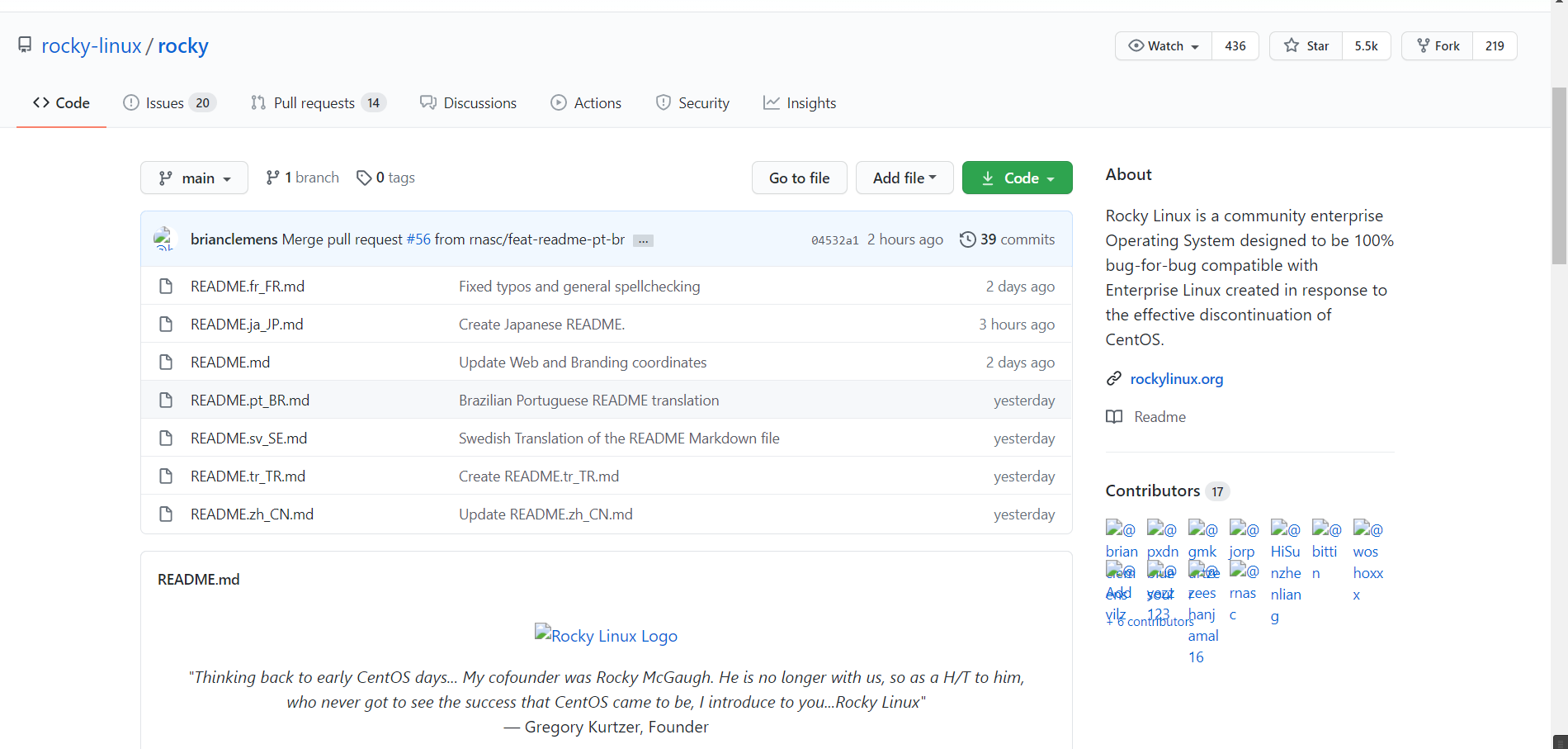Star the rocky repository
1568x749 pixels.
1306,46
